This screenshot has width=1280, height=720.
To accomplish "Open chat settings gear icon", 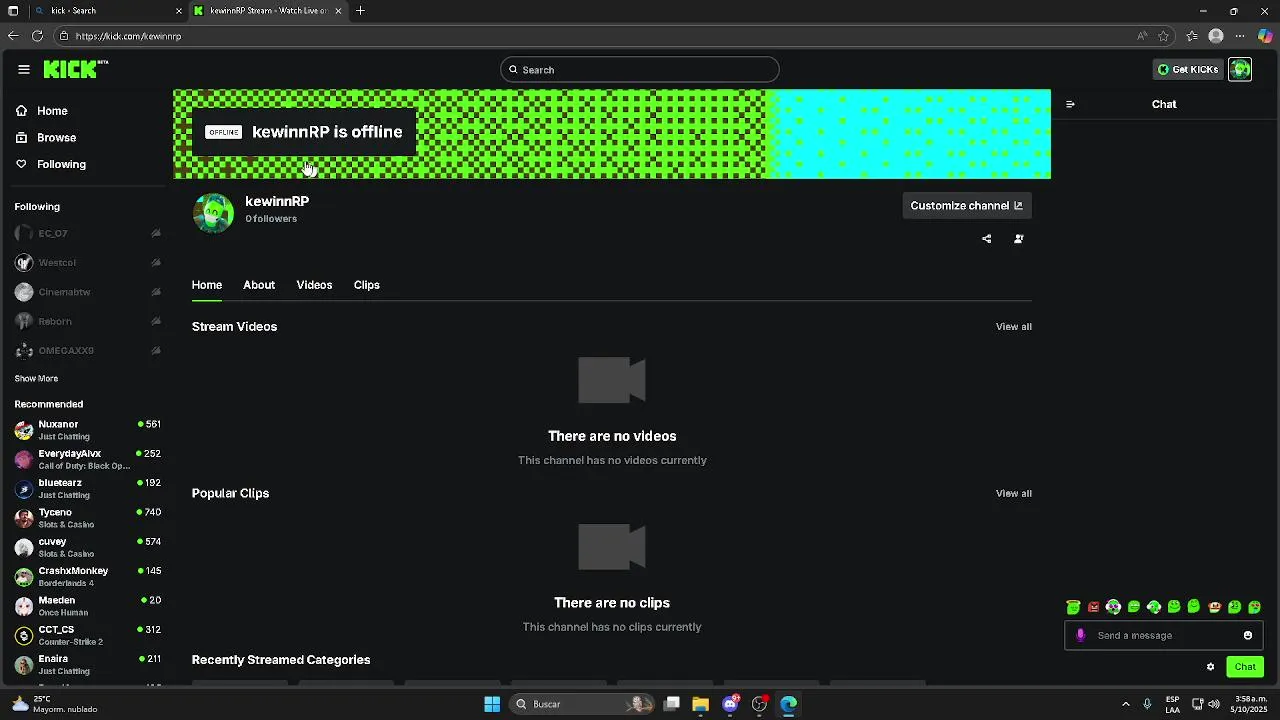I will pyautogui.click(x=1210, y=667).
